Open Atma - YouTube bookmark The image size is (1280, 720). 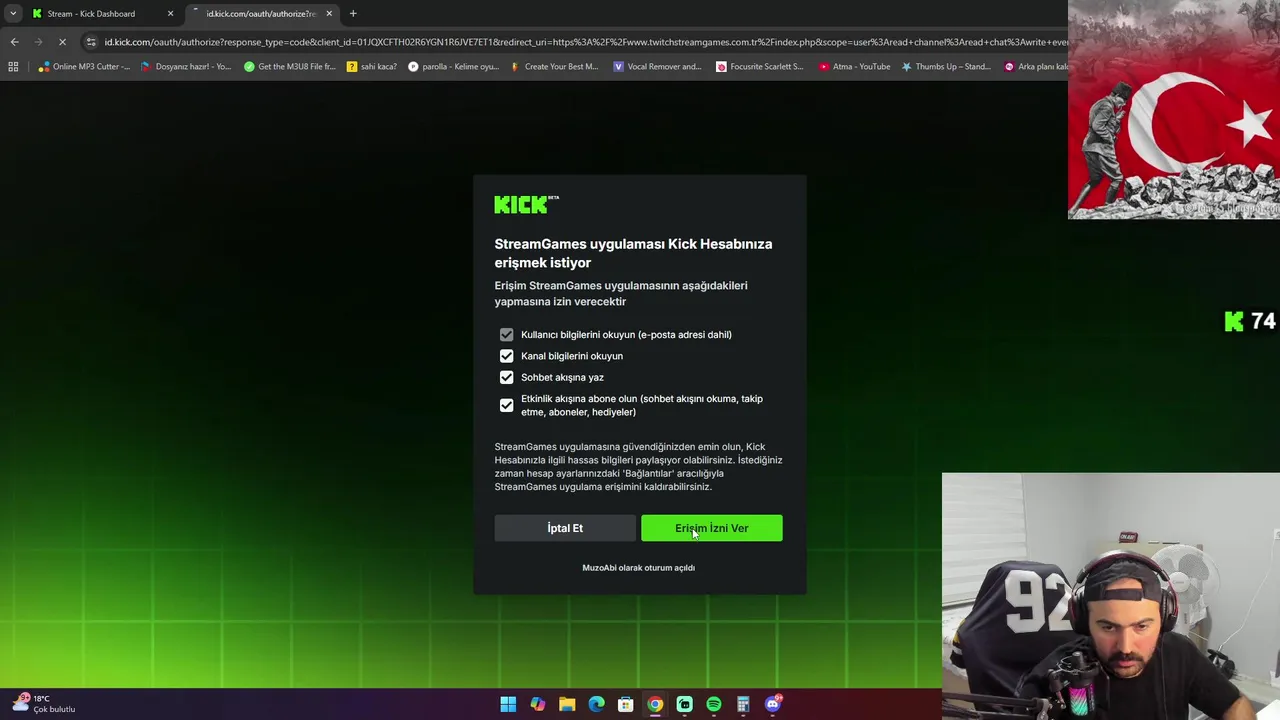(x=854, y=67)
